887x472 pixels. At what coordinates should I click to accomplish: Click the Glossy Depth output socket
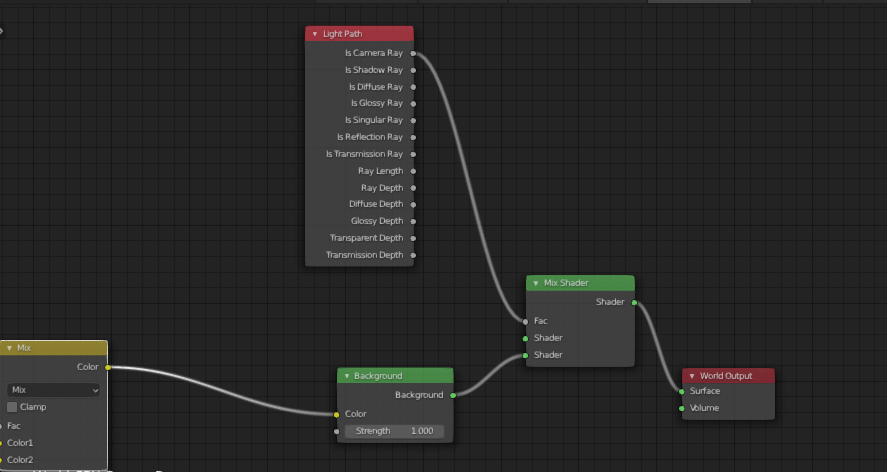[x=414, y=221]
